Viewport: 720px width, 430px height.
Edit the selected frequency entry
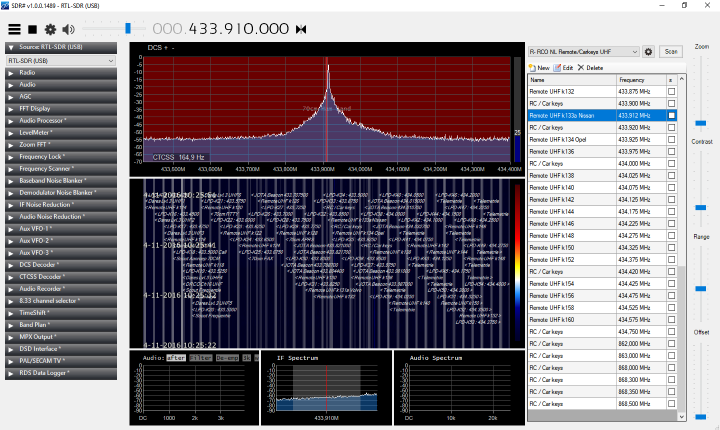pos(563,67)
